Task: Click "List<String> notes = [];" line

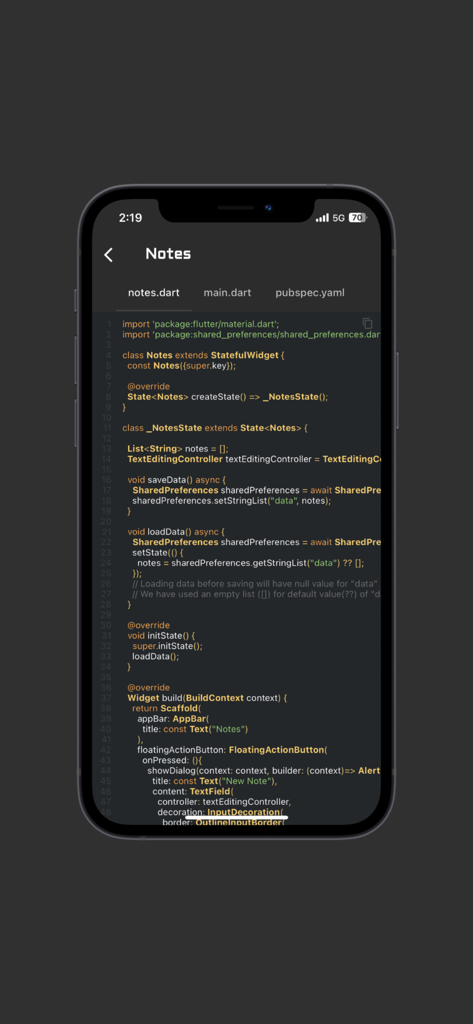Action: tap(178, 449)
